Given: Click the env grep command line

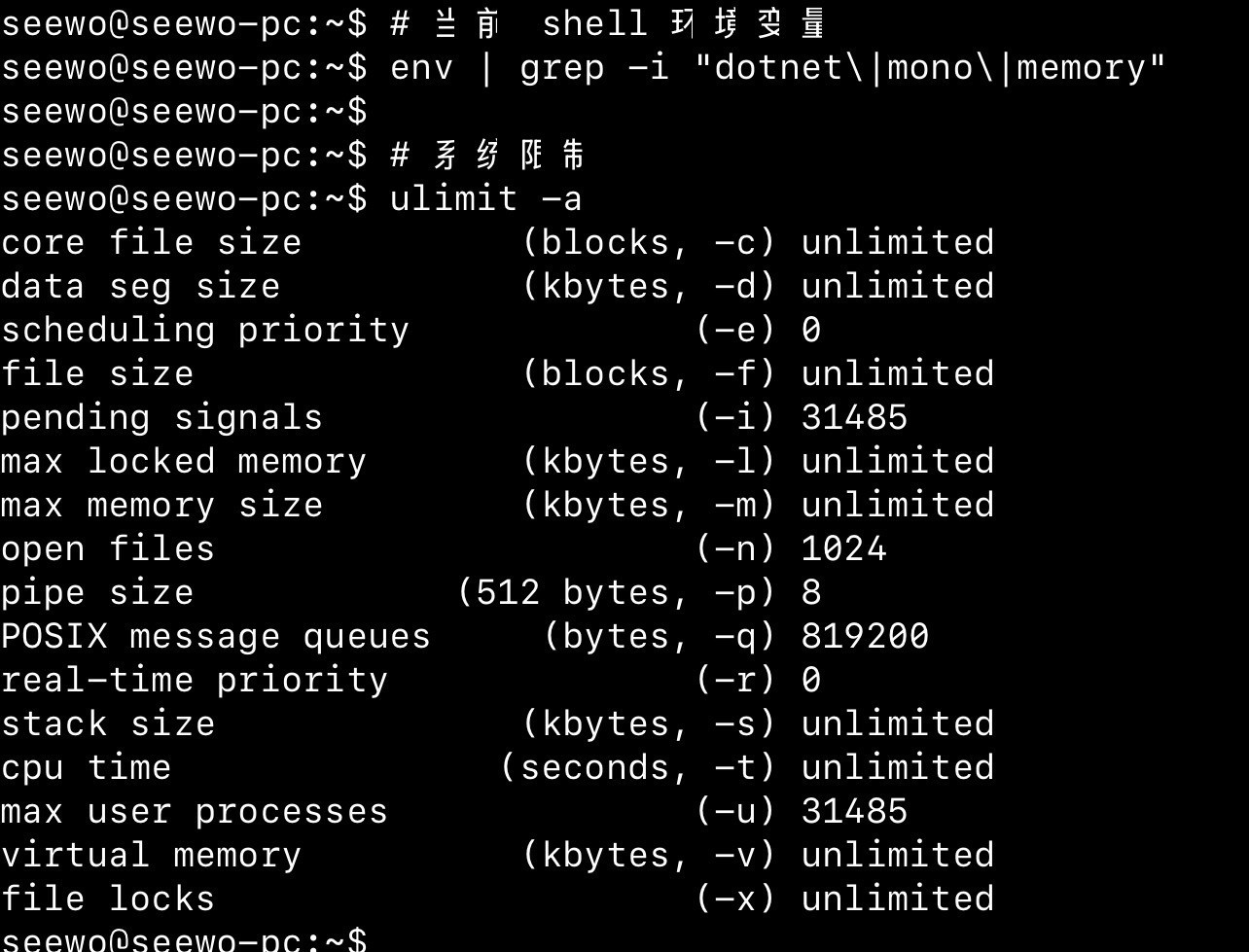Looking at the screenshot, I should pos(777,68).
